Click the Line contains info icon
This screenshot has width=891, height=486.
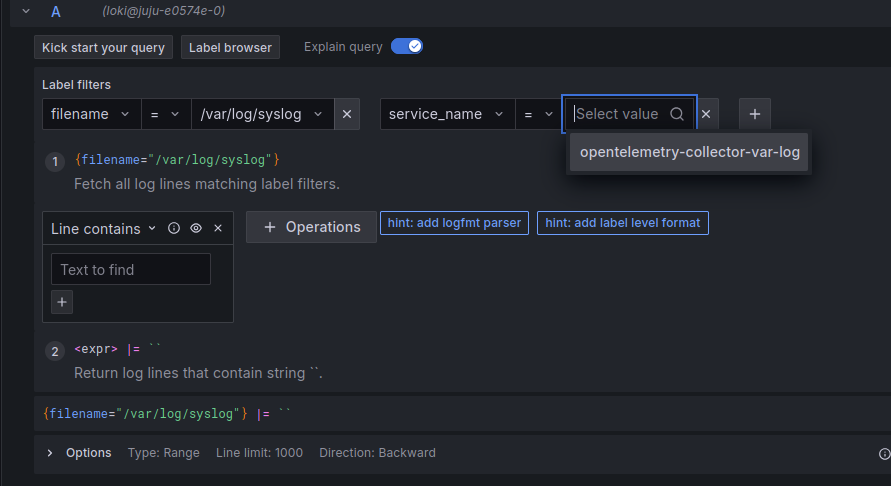click(174, 229)
